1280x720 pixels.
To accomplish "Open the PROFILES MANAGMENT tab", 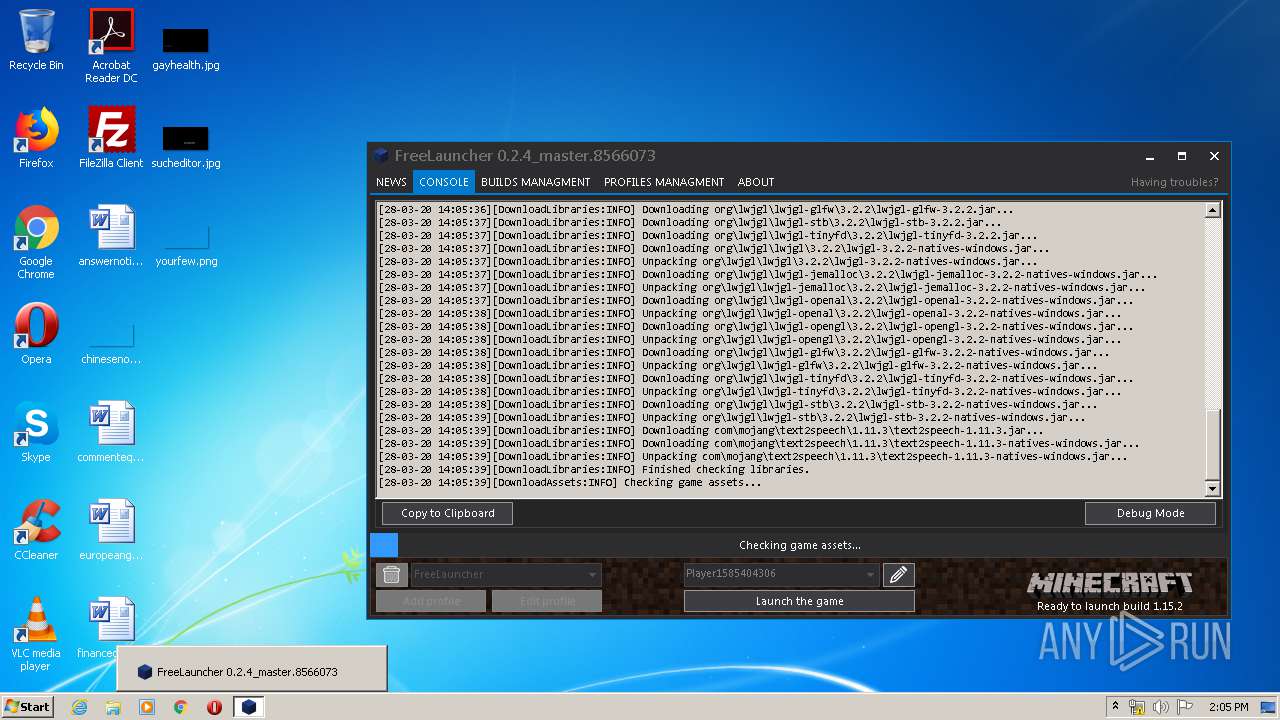I will point(664,182).
